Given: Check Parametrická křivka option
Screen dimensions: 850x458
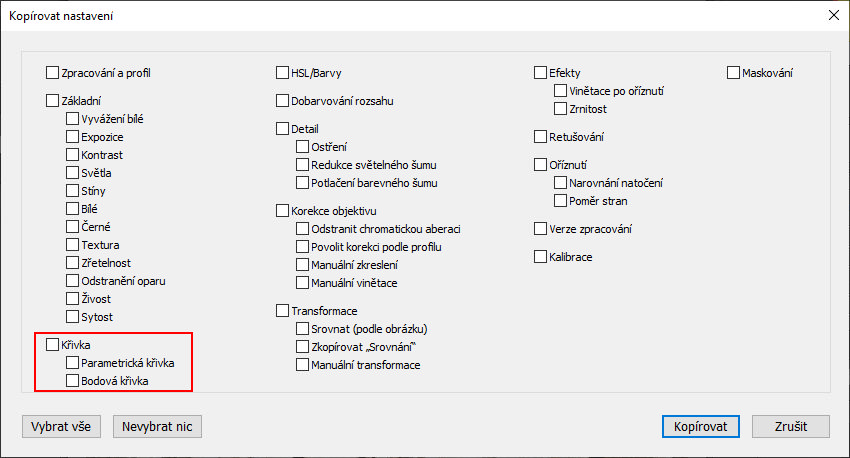Looking at the screenshot, I should point(73,363).
